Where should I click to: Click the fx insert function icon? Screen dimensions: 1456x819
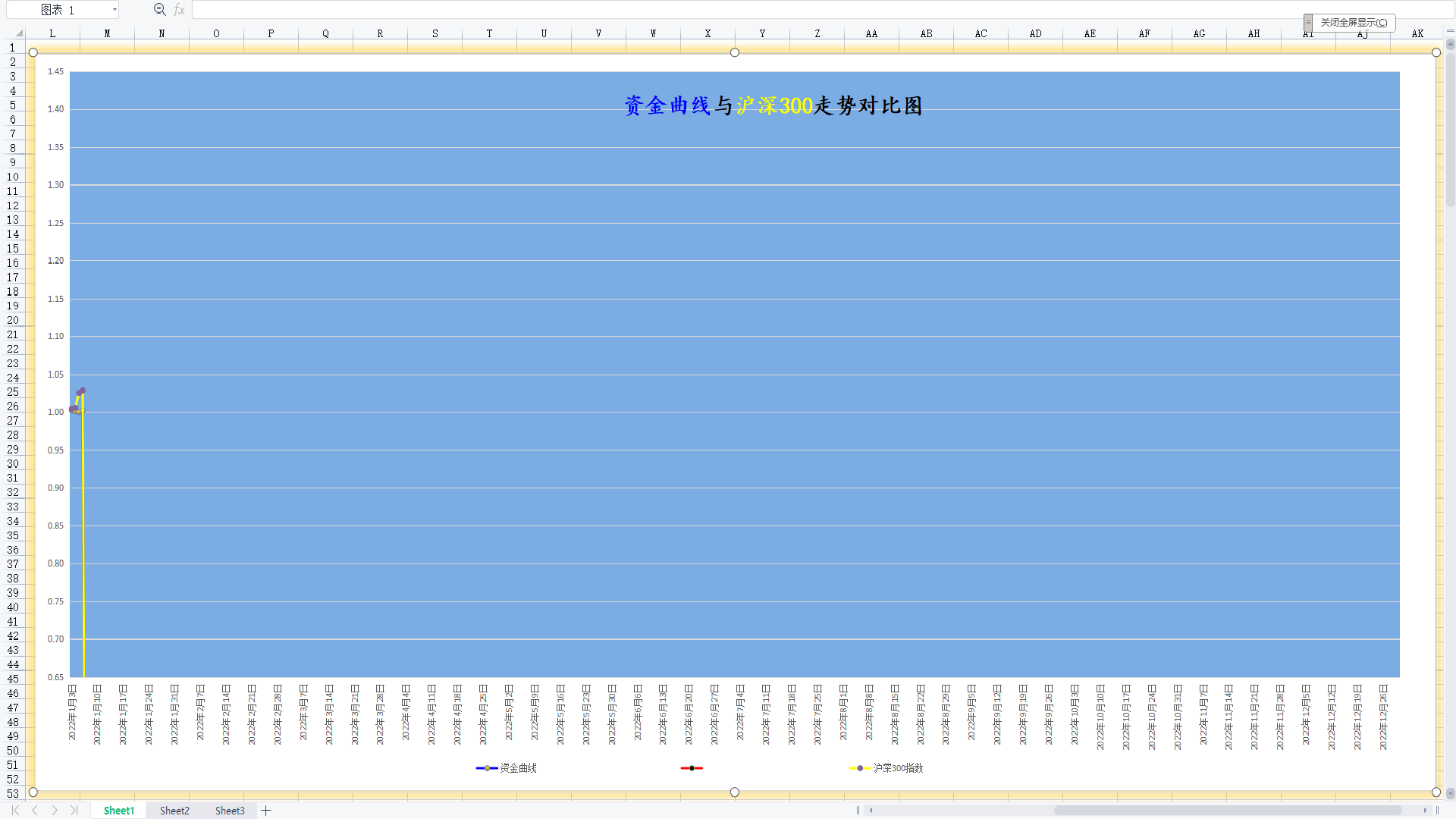tap(179, 10)
